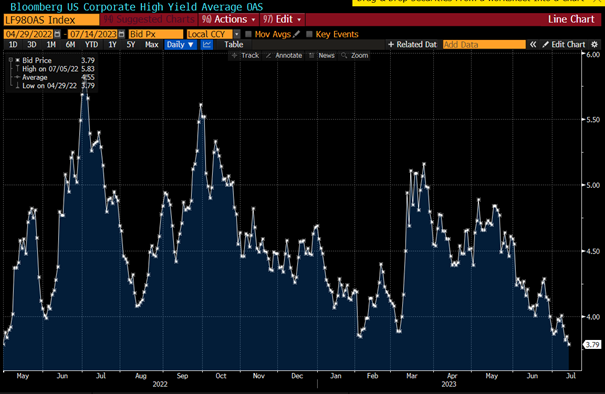Screen dimensions: 605x394
Task: Open the Edit dropdown menu
Action: pos(282,19)
